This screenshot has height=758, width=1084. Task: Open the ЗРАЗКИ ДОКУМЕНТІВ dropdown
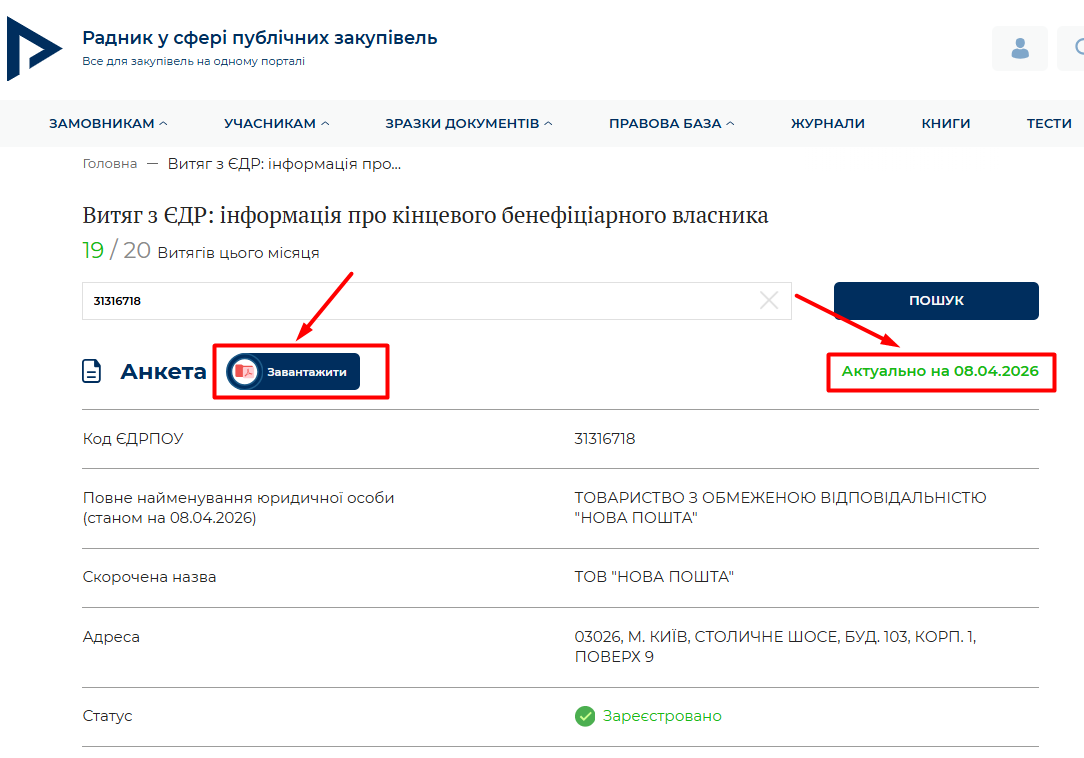pos(468,123)
